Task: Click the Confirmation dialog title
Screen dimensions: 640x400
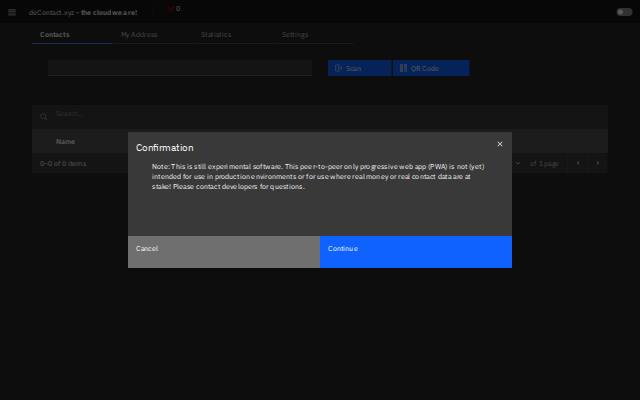Action: point(164,147)
